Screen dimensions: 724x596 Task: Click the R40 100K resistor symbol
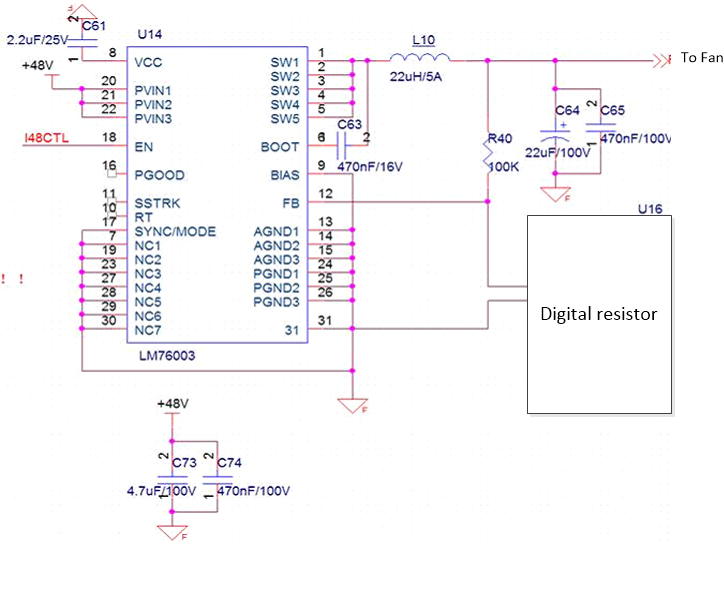(488, 156)
